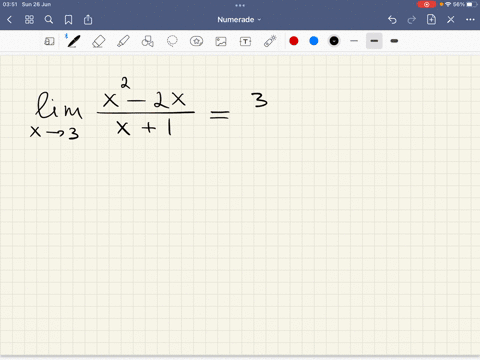
Task: Insert an image with the photo tool
Action: [221, 41]
